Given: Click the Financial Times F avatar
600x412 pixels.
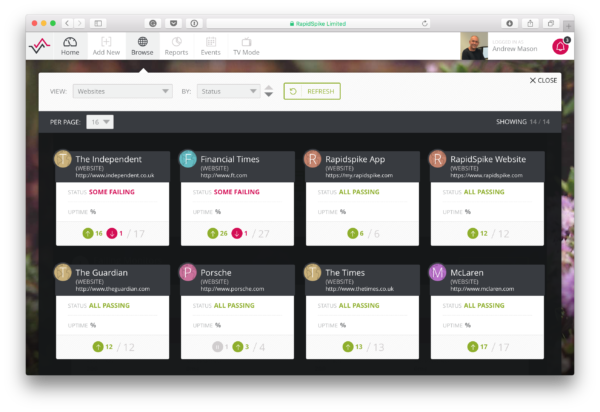Looking at the screenshot, I should [188, 159].
